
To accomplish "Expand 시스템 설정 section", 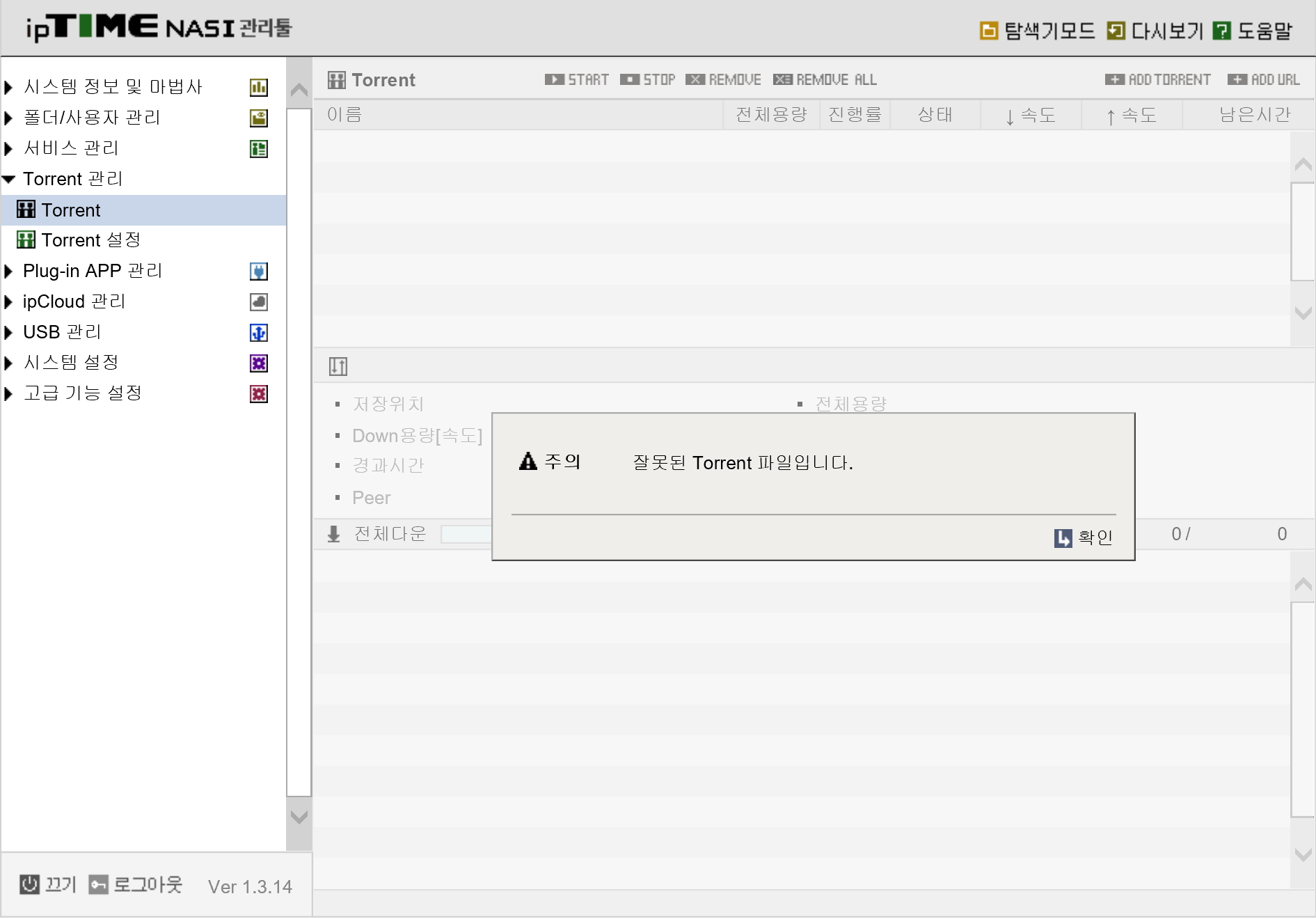I will click(x=8, y=363).
